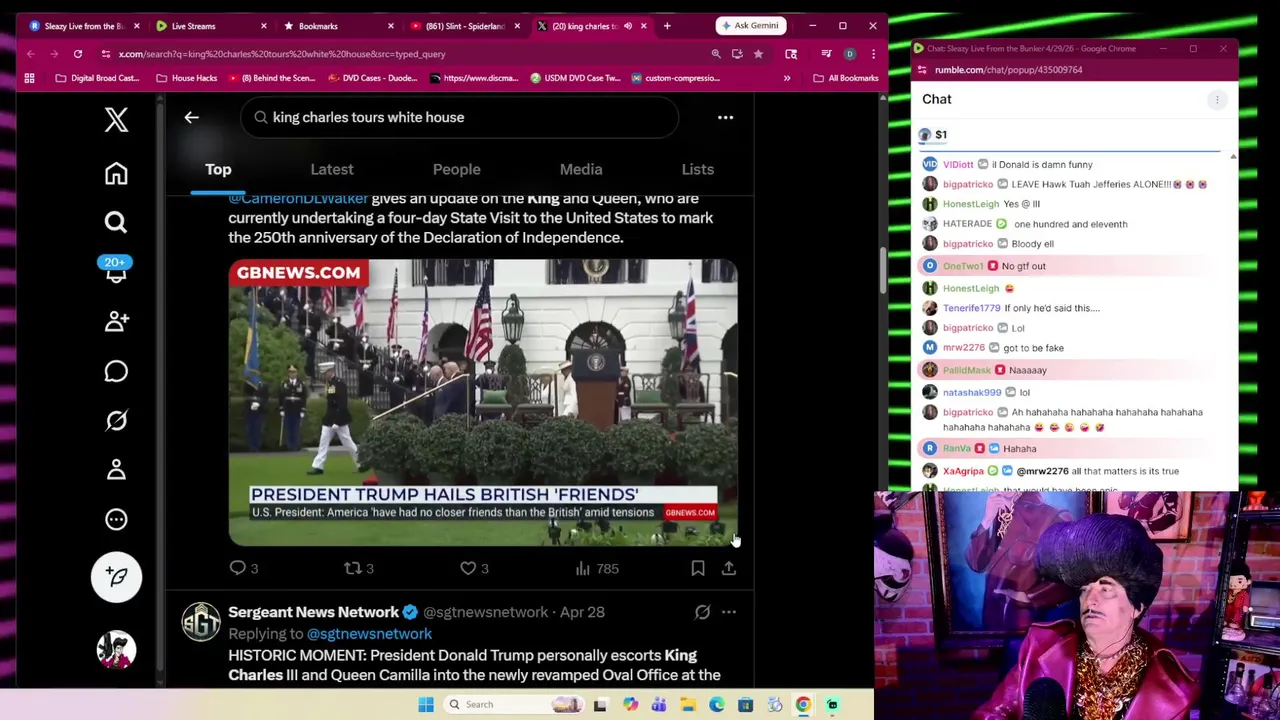This screenshot has width=1280, height=720.
Task: Like the GB News post
Action: (x=474, y=568)
